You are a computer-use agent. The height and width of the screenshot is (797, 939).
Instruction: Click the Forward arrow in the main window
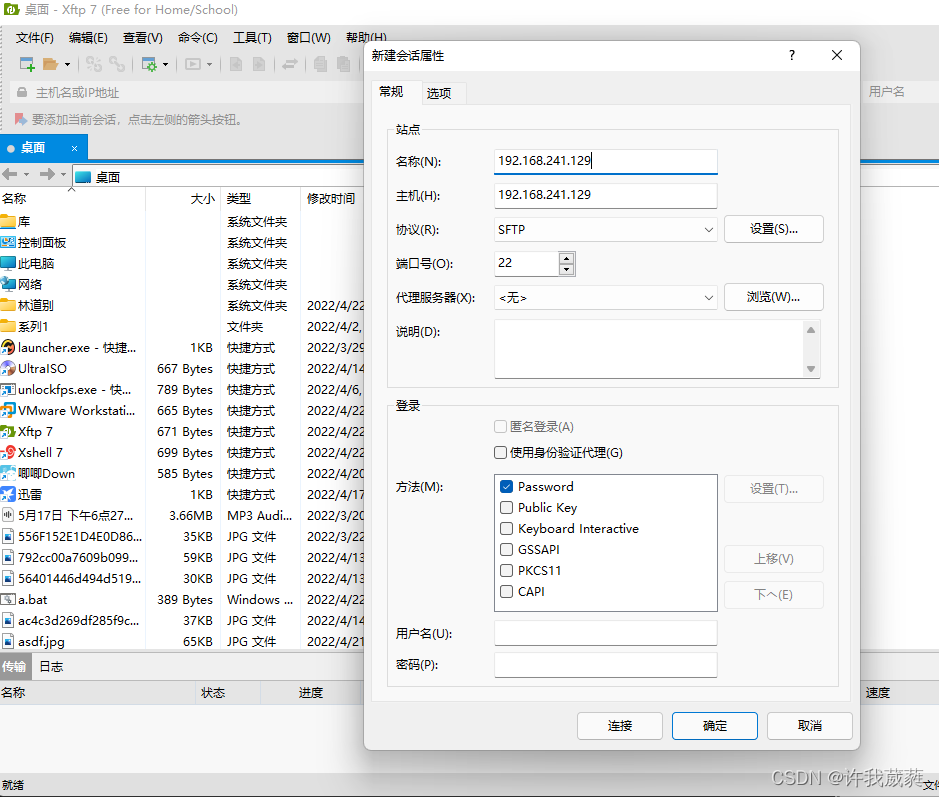(47, 174)
